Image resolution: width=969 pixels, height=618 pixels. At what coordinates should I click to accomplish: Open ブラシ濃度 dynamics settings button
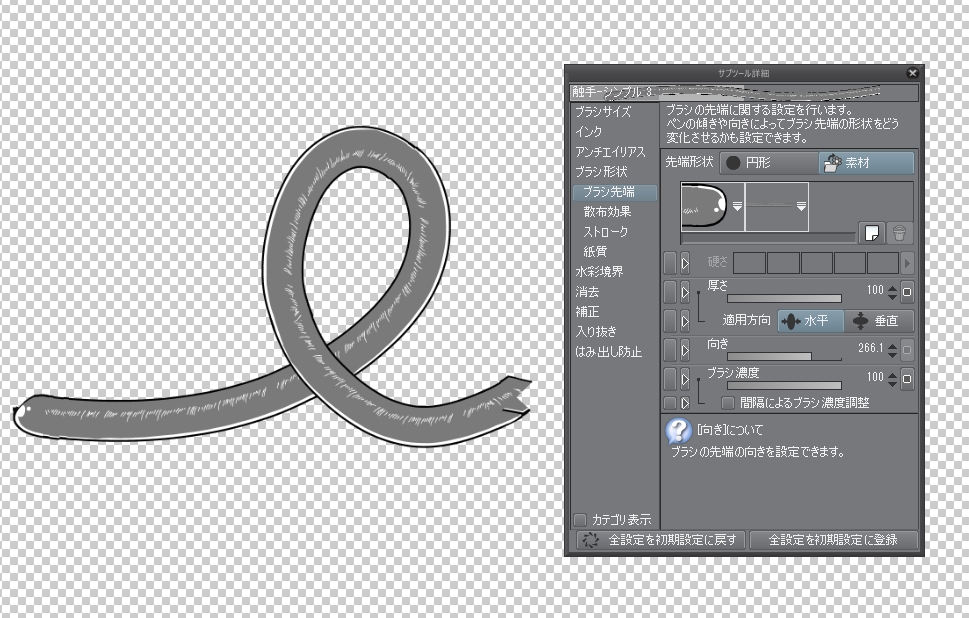[x=907, y=378]
